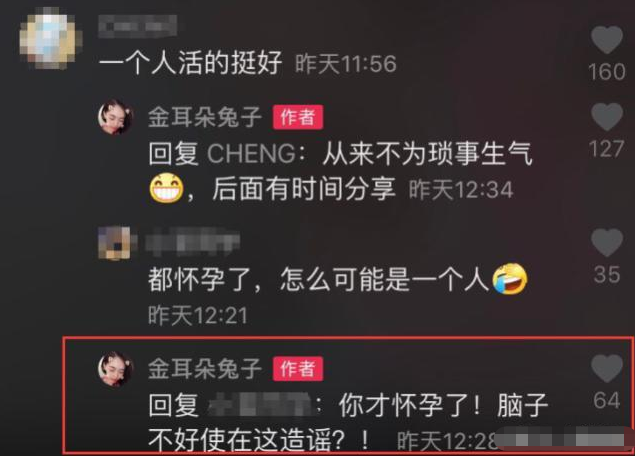Tap the red 作者 badge in the highlighted reply

click(298, 369)
